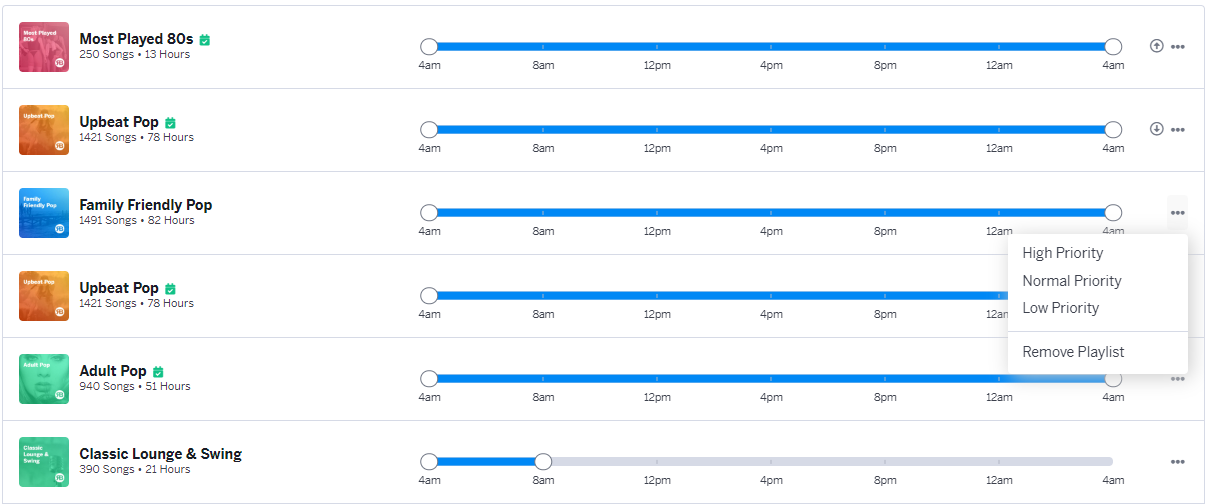The width and height of the screenshot is (1205, 504).
Task: Click the up-arrow priority icon on Most Played 80s
Action: coord(1157,46)
